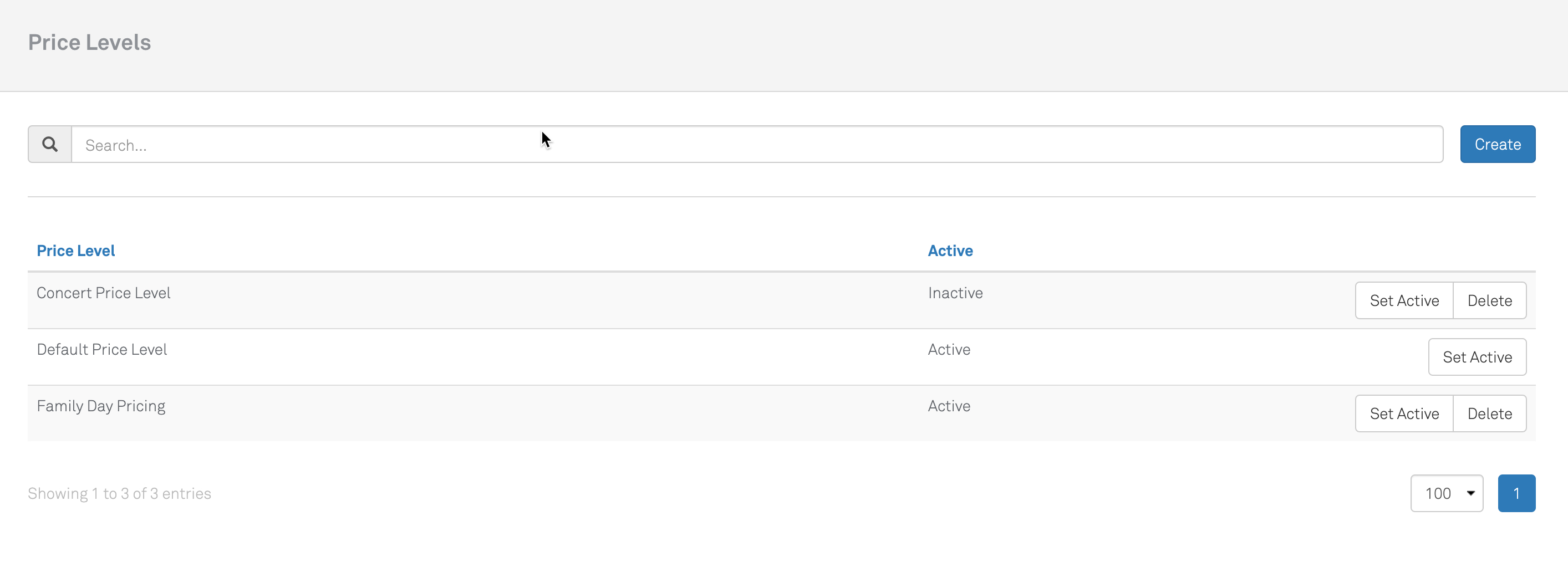
Task: Click the 'Showing 1 to 3' entries text
Action: point(119,493)
